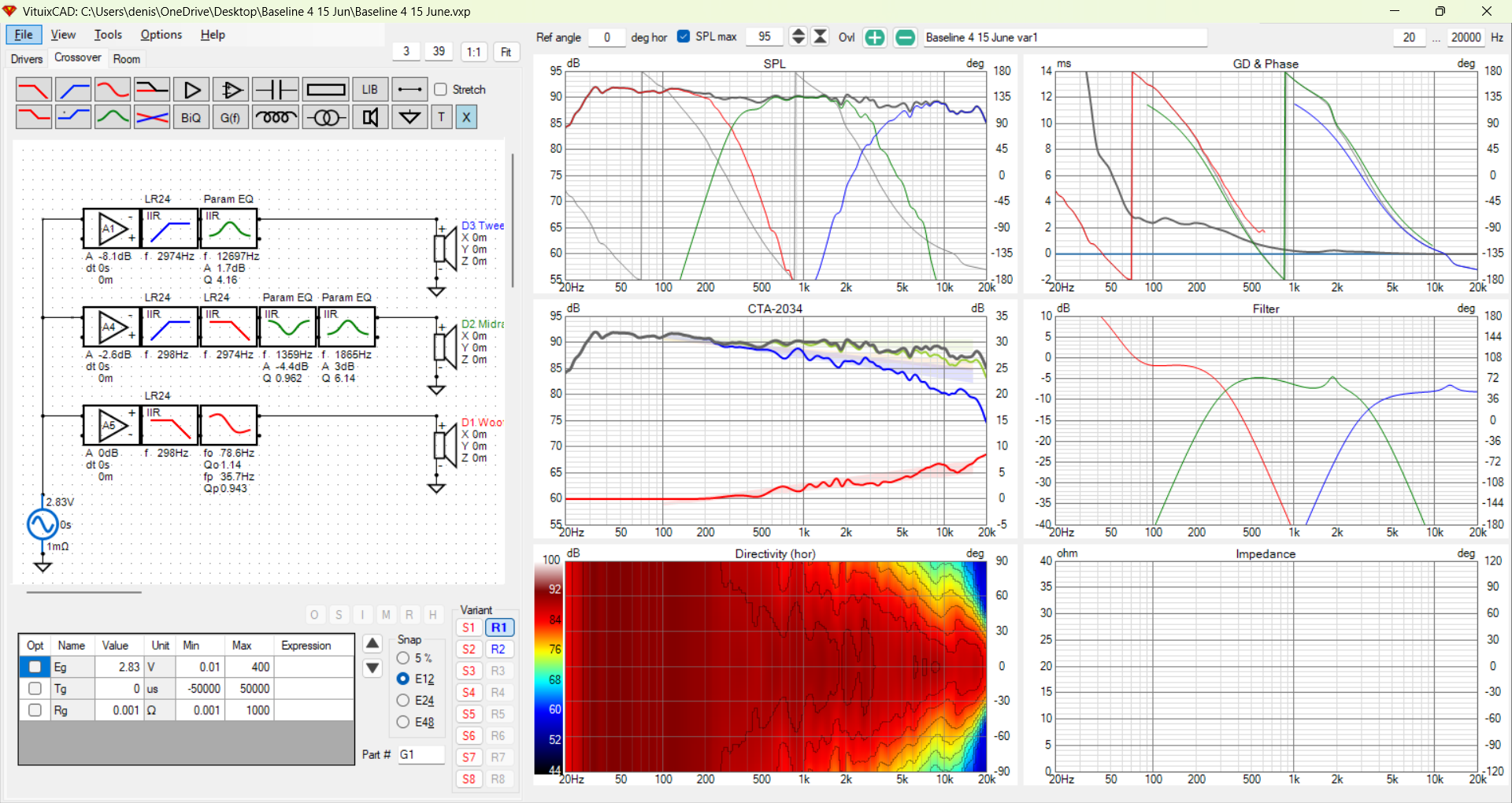The height and width of the screenshot is (803, 1512).
Task: Click the blue X delete button
Action: (x=466, y=117)
